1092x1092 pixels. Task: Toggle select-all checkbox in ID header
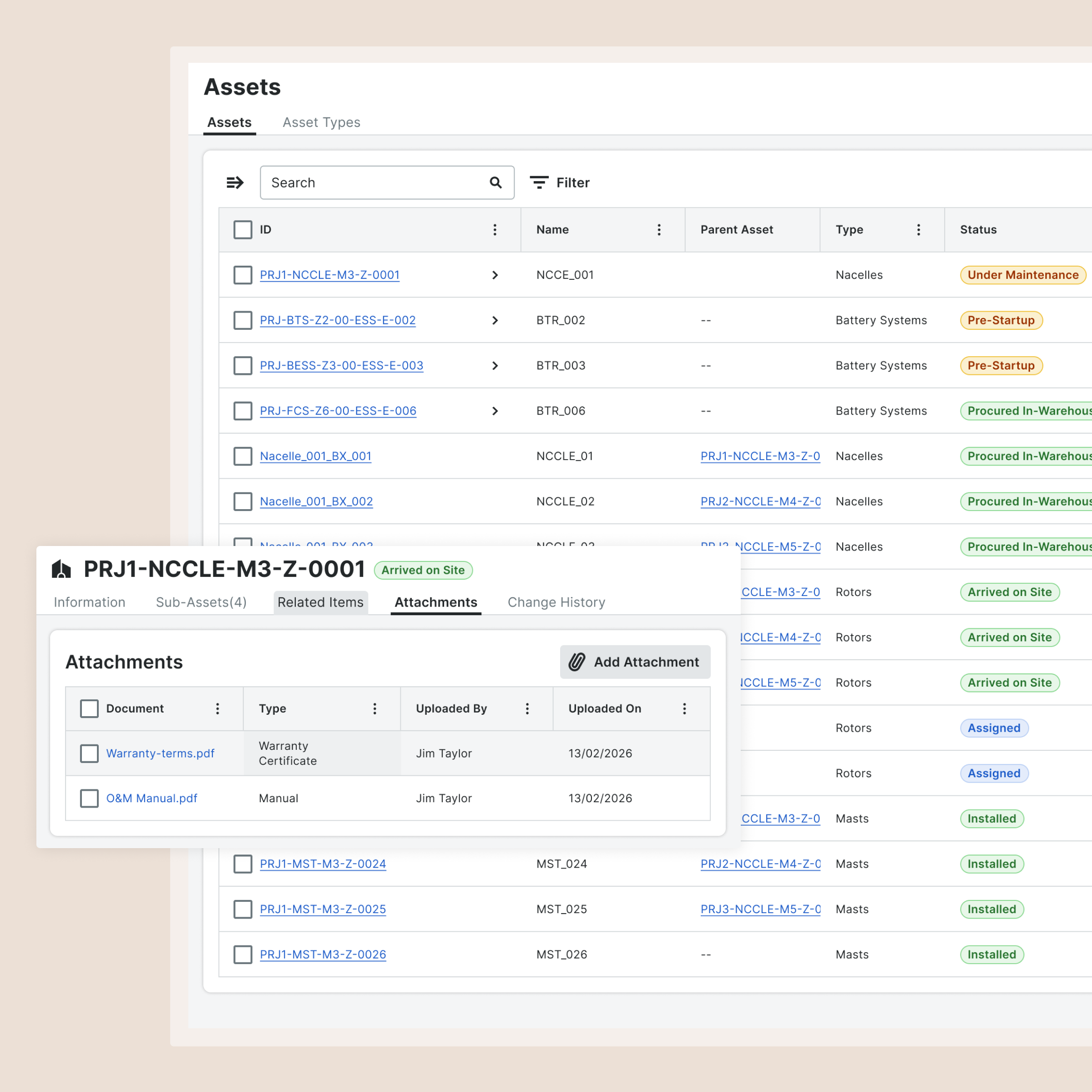tap(243, 229)
